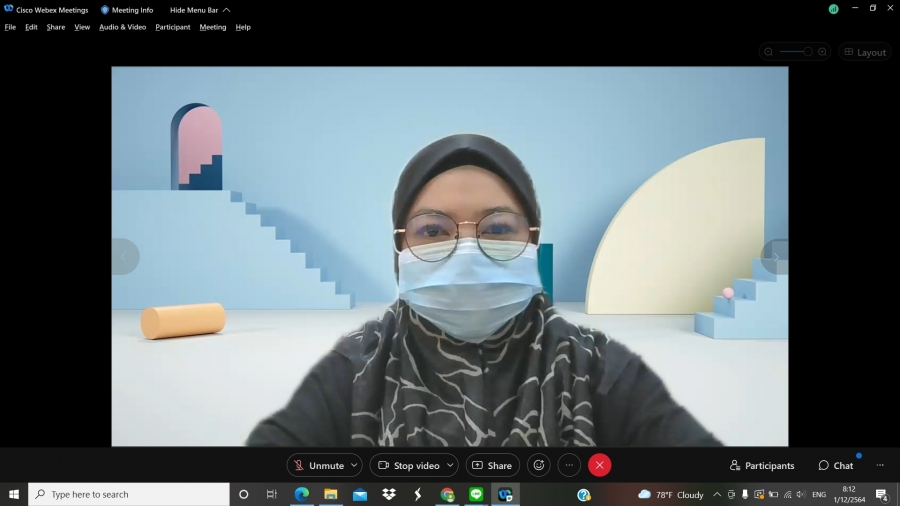
Task: Collapse the menu with Hide Menu Bar
Action: coord(199,10)
